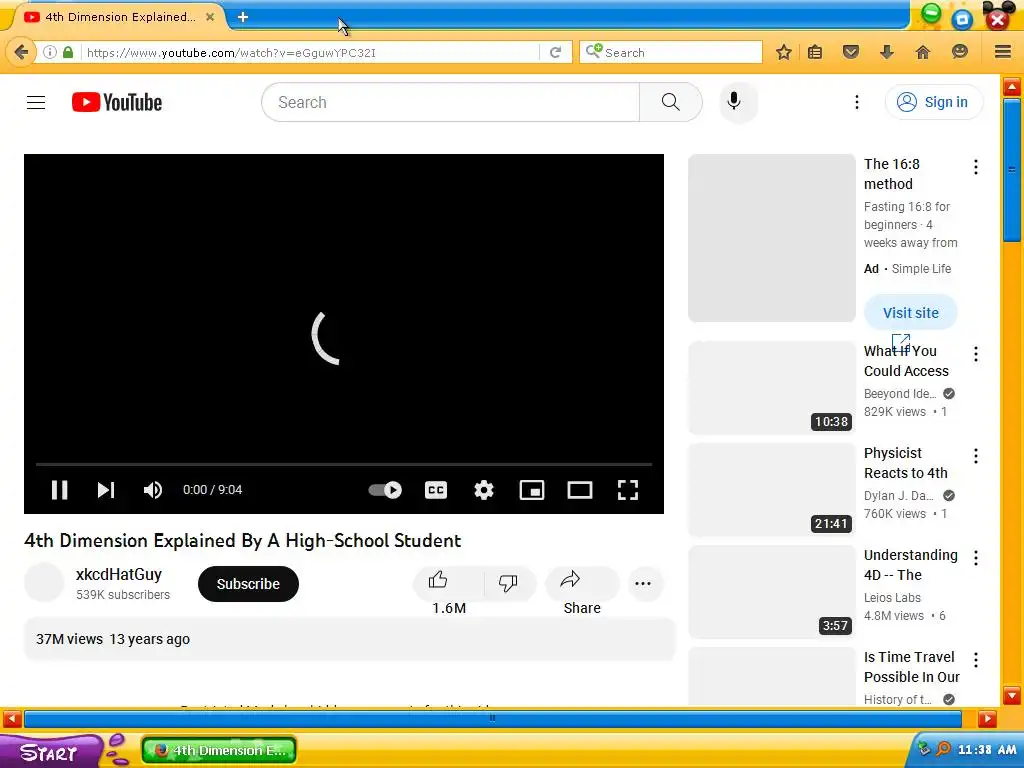Save to Pocket icon

point(850,52)
